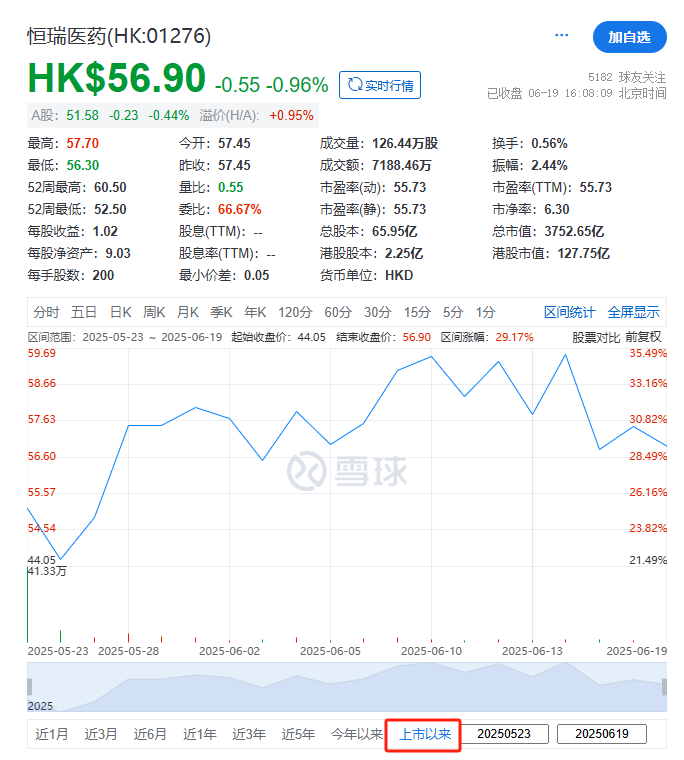Switch chart to 五日 view
This screenshot has height=760, width=684.
coord(83,312)
